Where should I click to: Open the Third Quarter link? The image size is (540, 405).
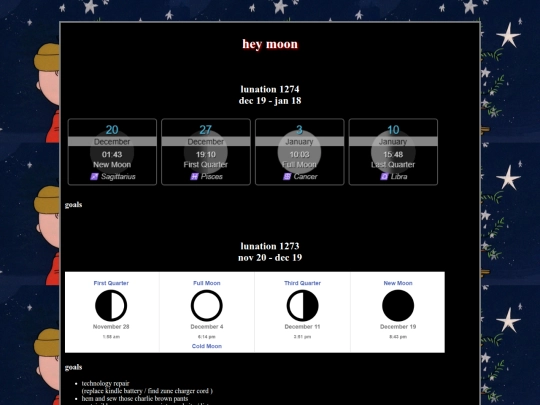point(302,283)
